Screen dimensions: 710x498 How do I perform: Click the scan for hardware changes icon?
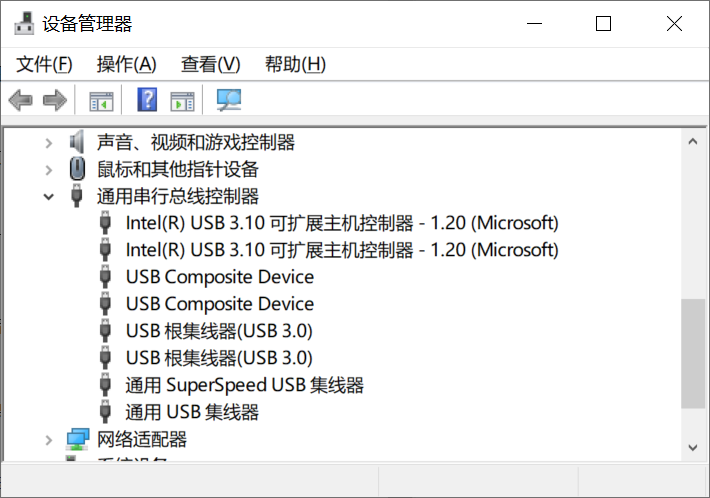coord(229,100)
